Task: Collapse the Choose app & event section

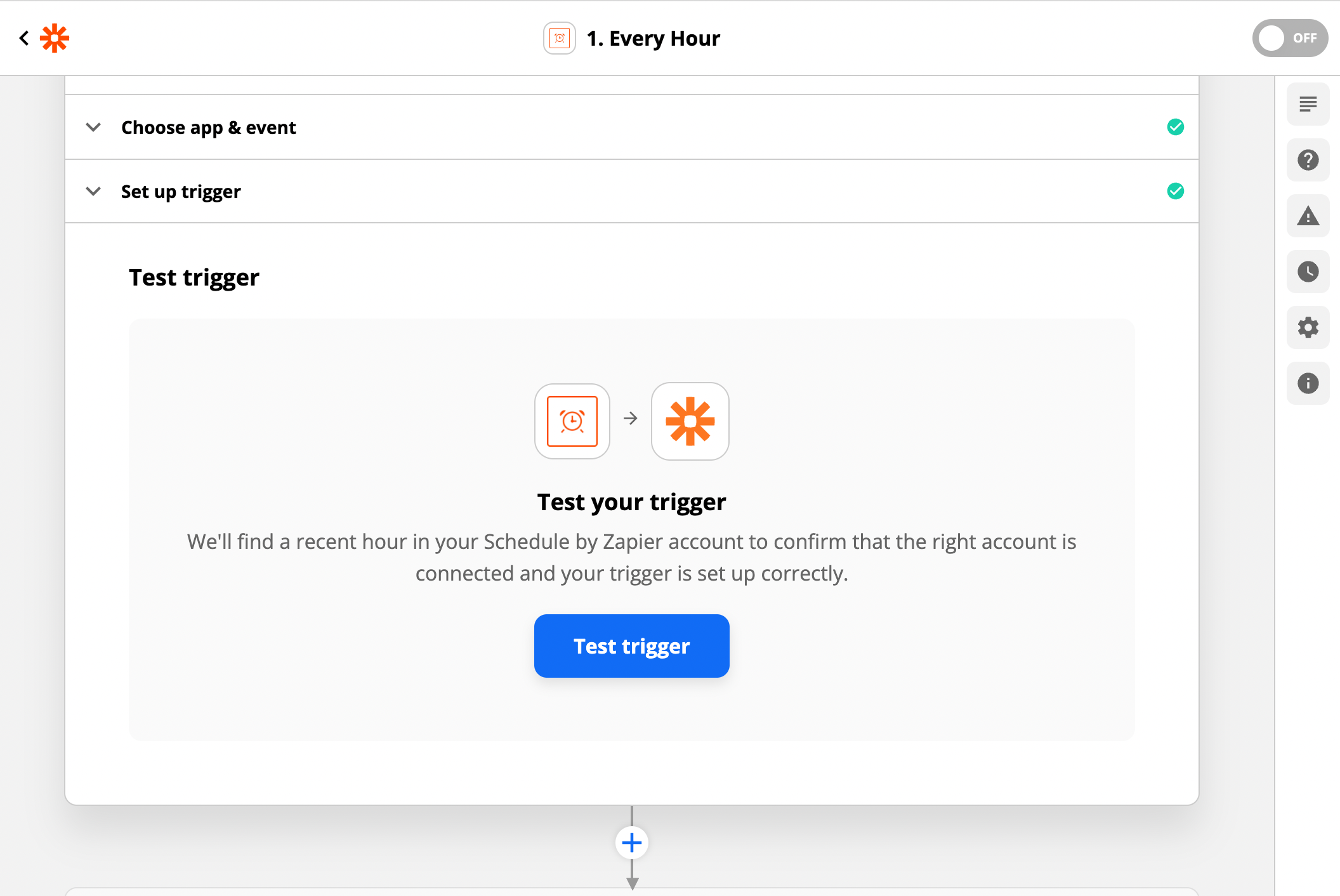Action: point(93,127)
